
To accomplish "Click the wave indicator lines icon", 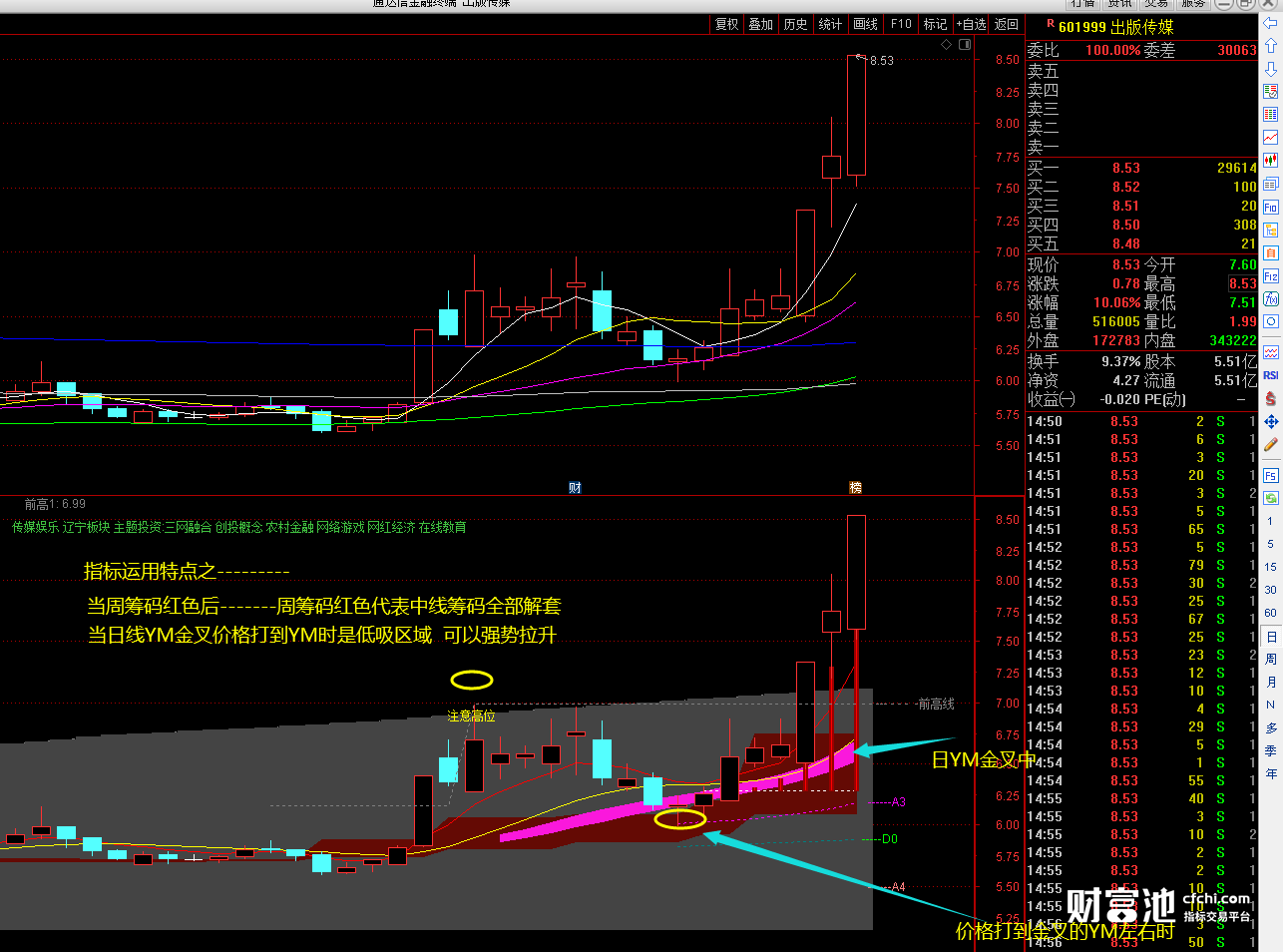I will click(1271, 352).
